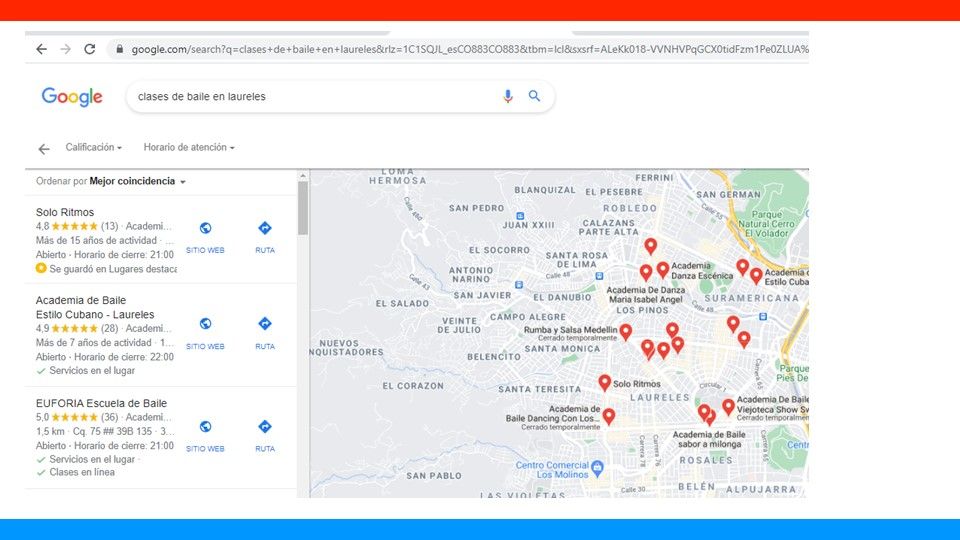Click the scroll-up arrow on the results list

click(303, 176)
